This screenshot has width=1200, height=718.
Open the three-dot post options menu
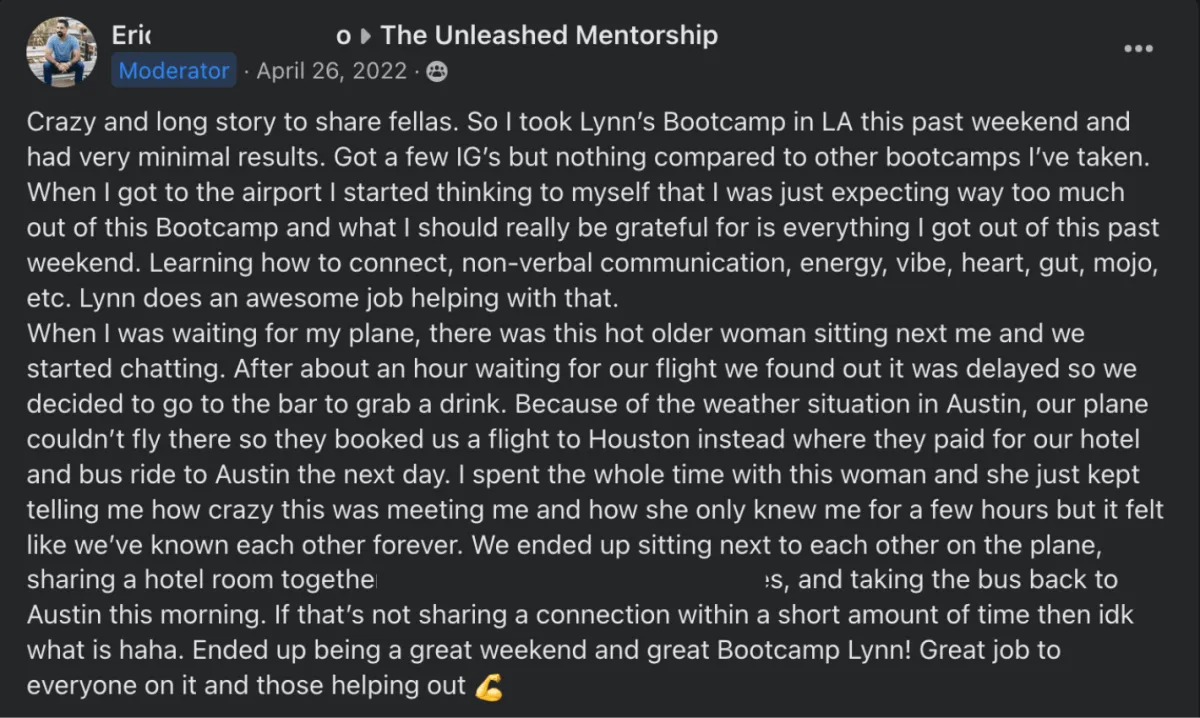1138,49
